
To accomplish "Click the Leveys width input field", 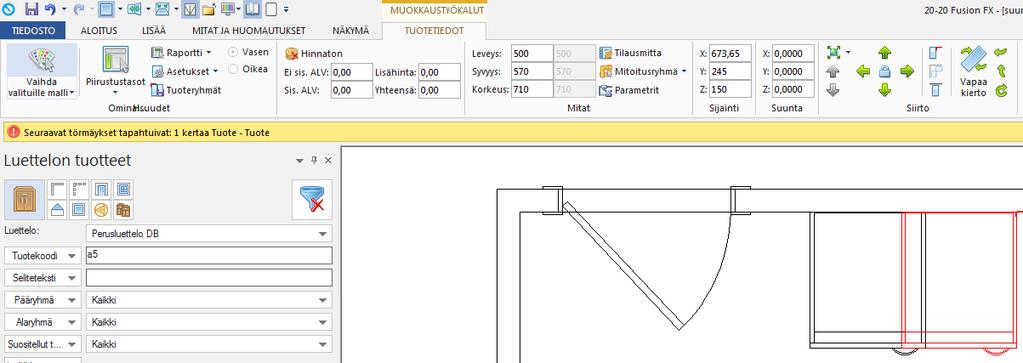I will pyautogui.click(x=531, y=54).
